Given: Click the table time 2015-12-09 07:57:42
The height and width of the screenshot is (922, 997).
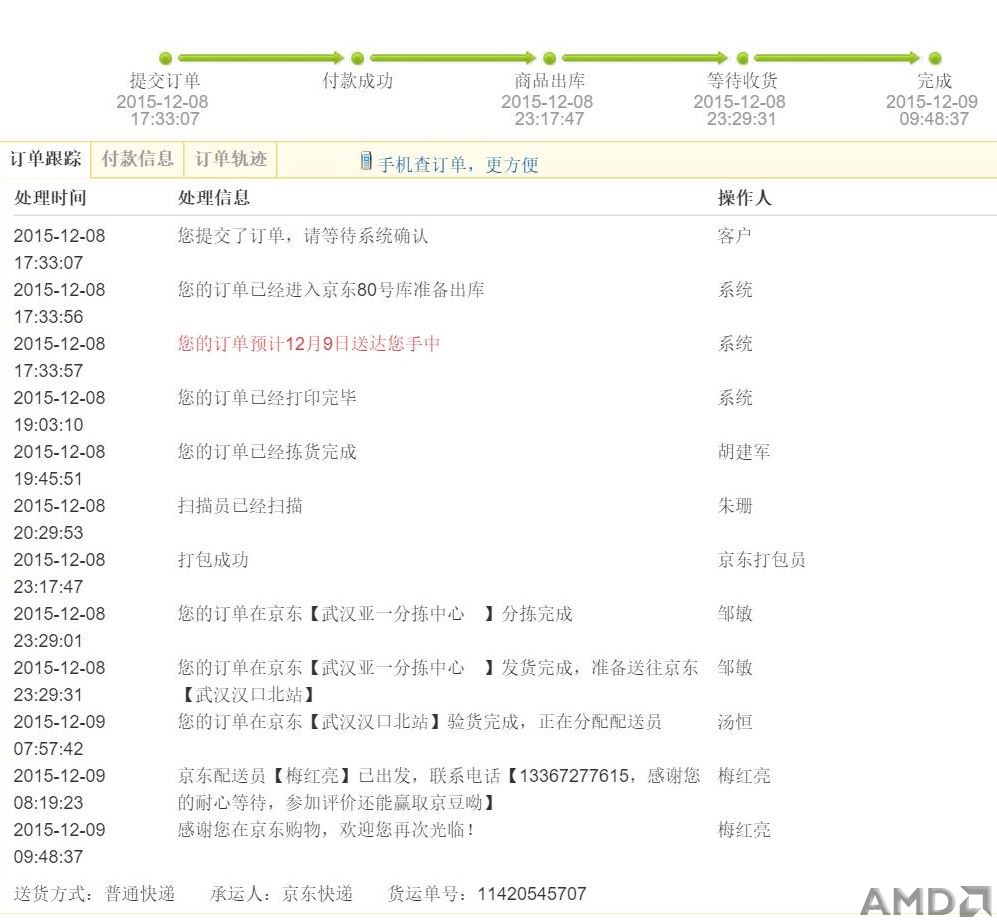Looking at the screenshot, I should (59, 736).
